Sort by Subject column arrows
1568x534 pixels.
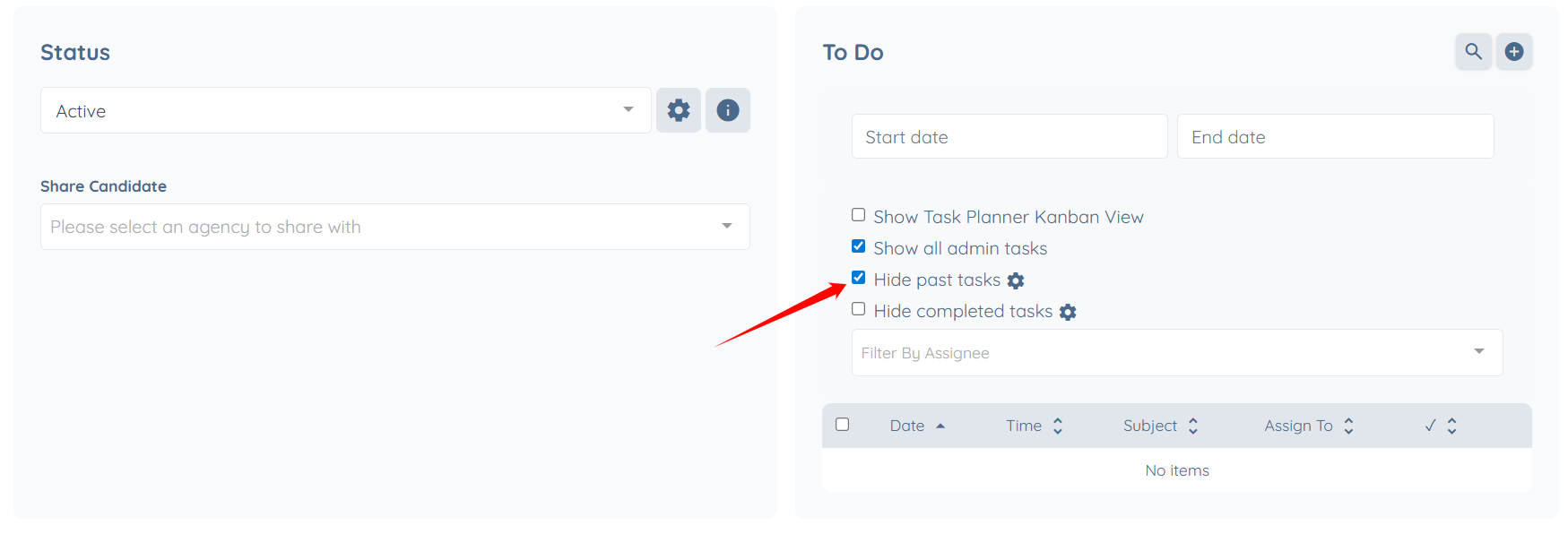coord(1193,426)
